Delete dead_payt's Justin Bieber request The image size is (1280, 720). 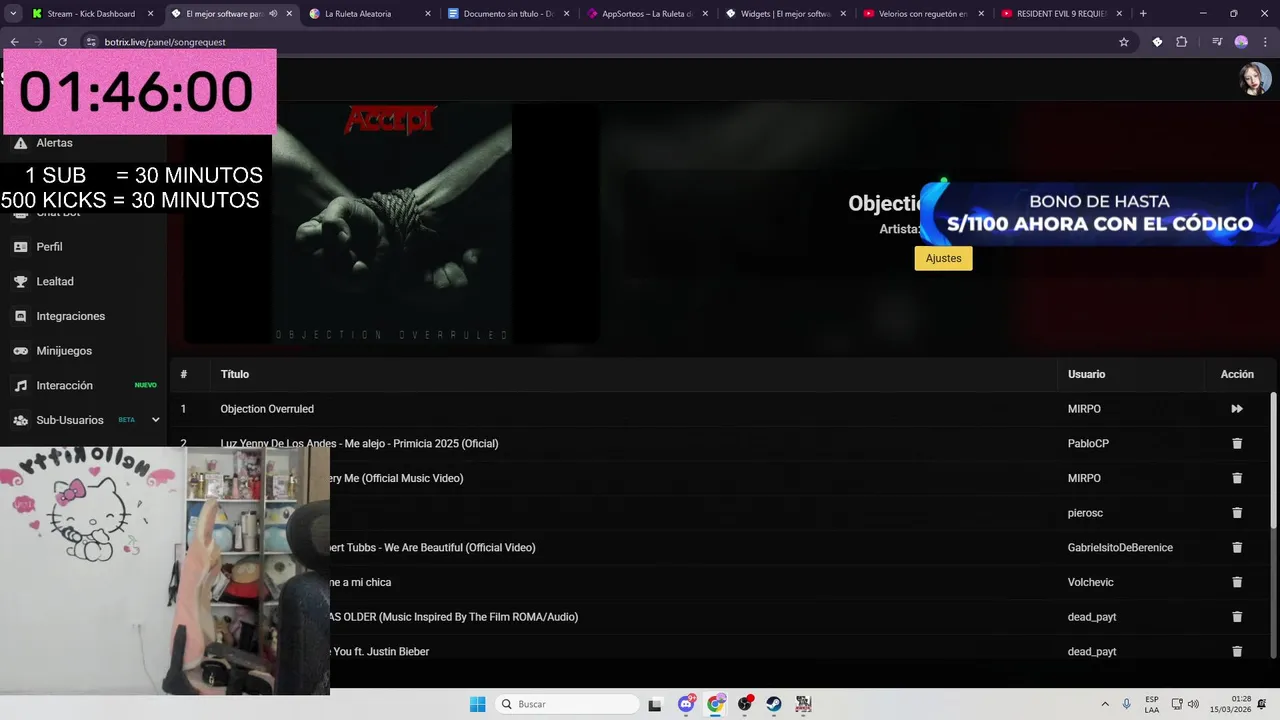1237,651
